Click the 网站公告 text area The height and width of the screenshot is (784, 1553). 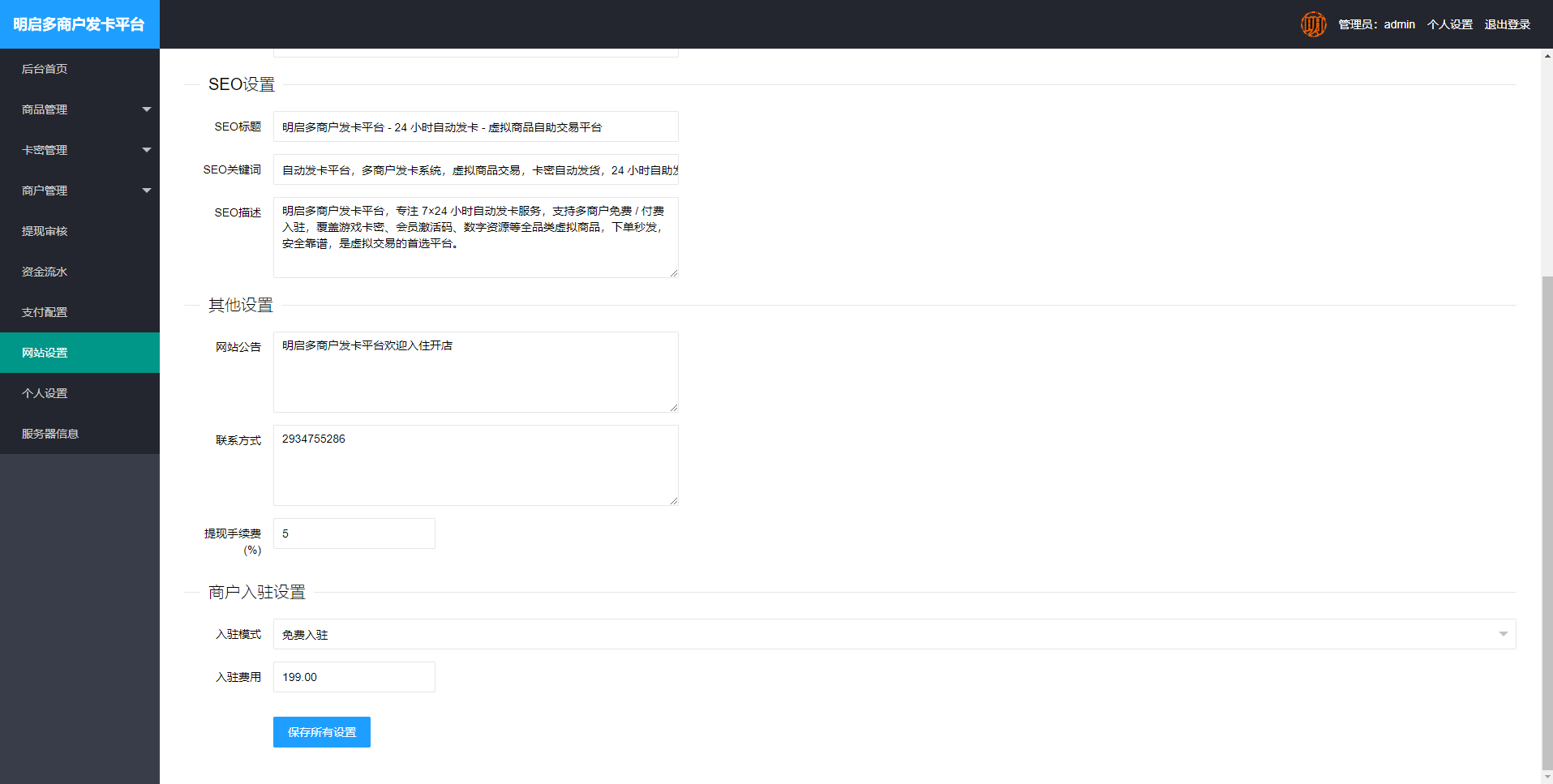tap(475, 372)
